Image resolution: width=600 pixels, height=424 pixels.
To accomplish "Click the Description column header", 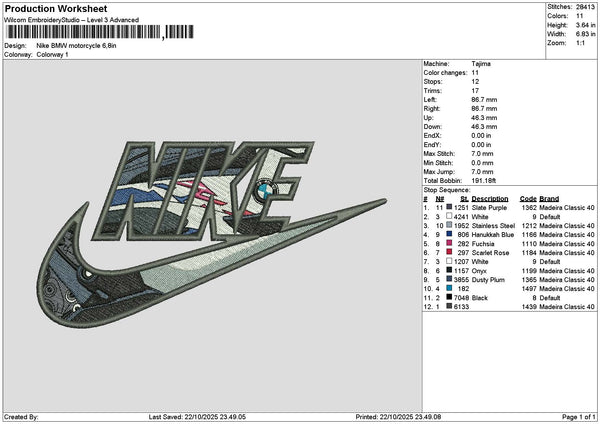I will tap(490, 199).
